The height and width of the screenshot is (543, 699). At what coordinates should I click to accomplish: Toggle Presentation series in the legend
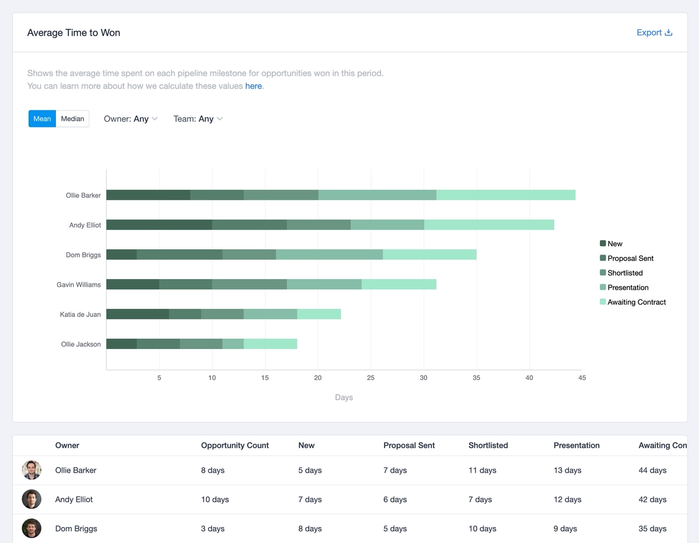coord(624,287)
